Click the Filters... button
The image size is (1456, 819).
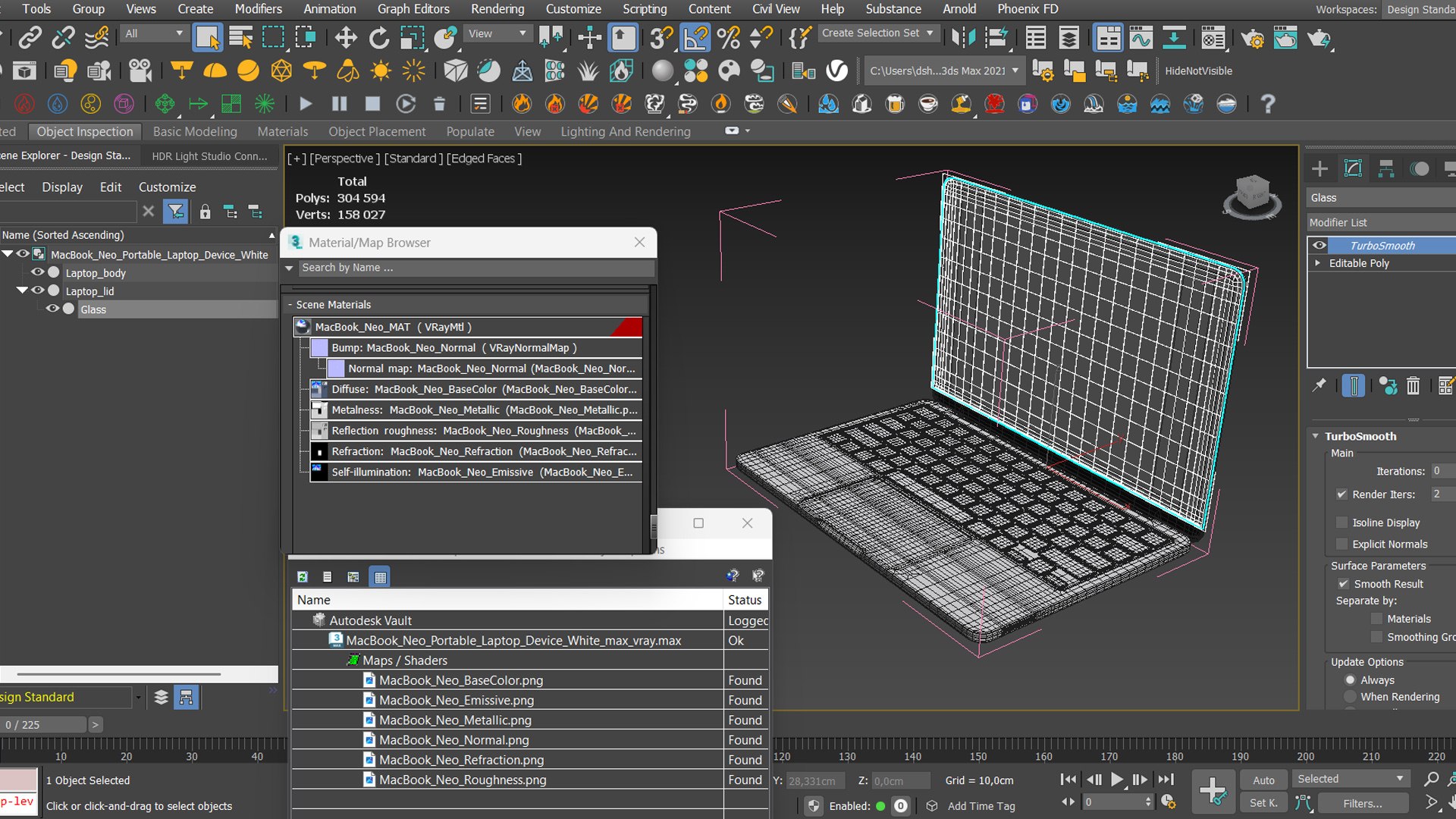coord(1363,803)
